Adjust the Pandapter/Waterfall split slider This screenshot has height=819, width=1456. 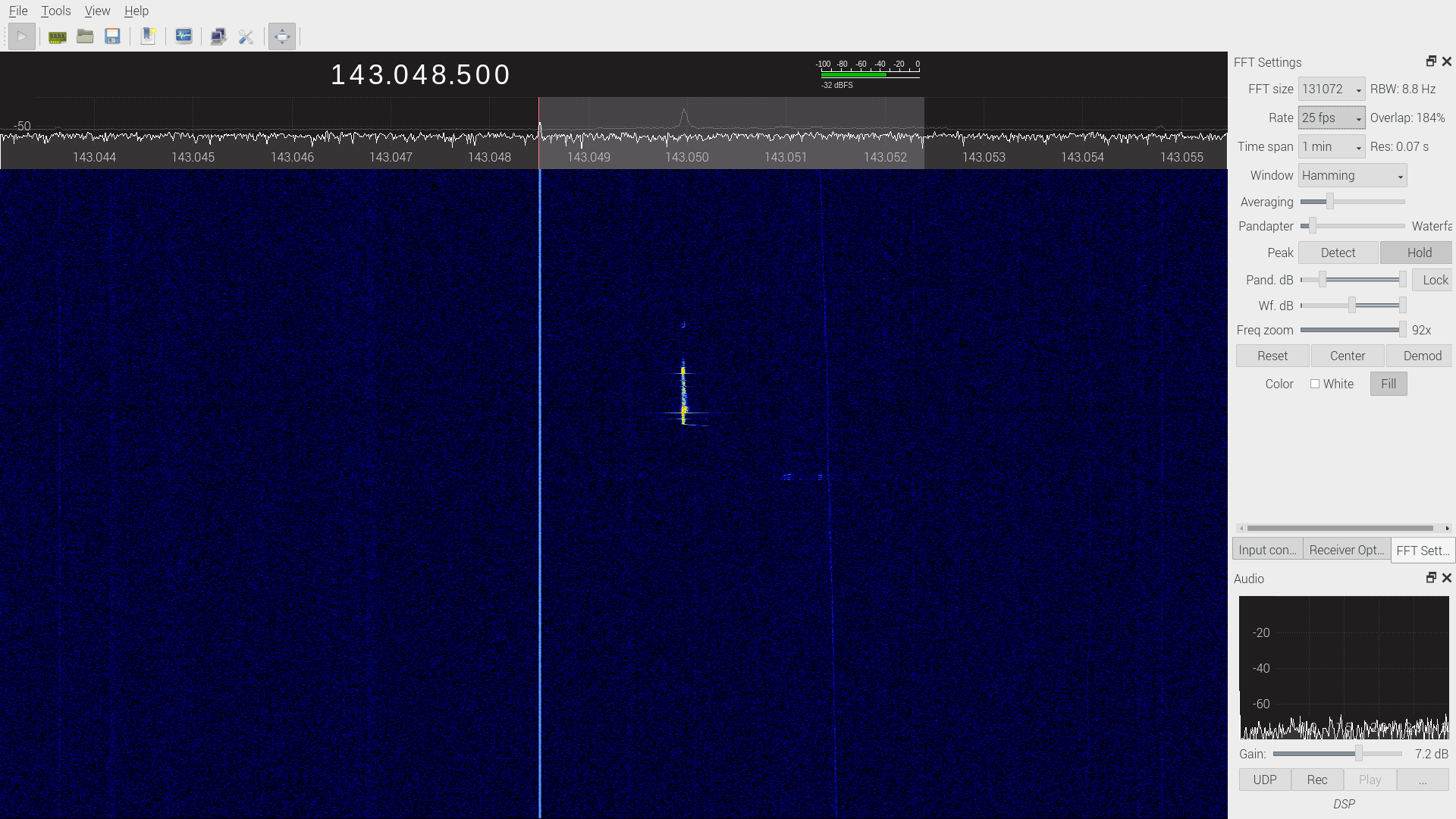[1353, 226]
